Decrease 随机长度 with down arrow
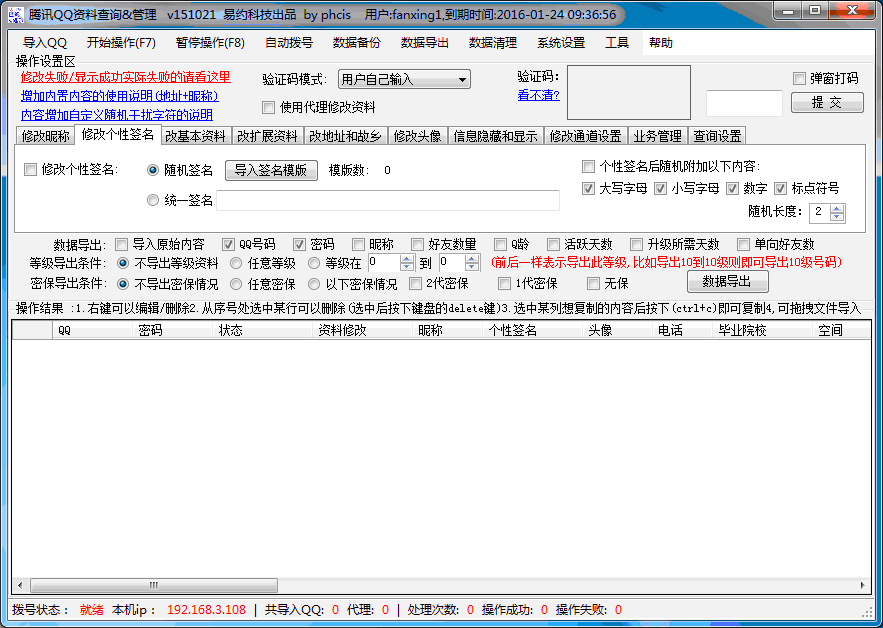Screen dimensions: 883x628 click(x=837, y=217)
